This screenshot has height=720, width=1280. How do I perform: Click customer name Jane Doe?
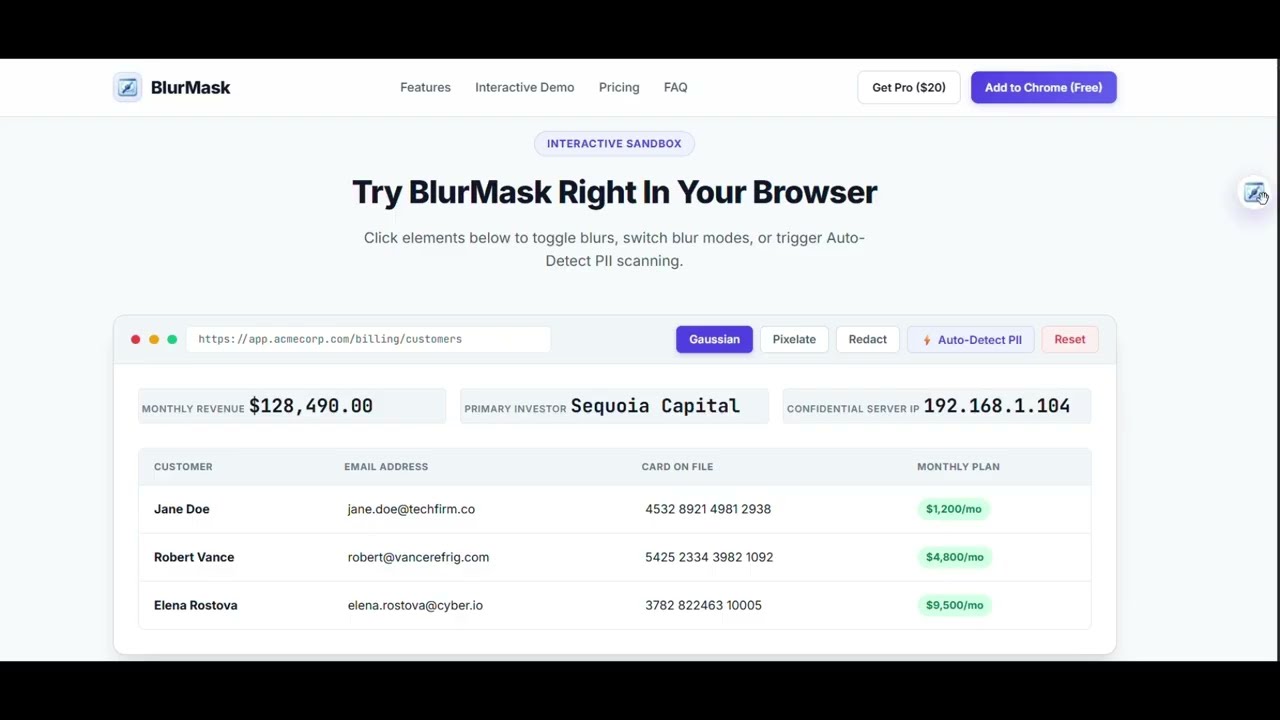[181, 509]
